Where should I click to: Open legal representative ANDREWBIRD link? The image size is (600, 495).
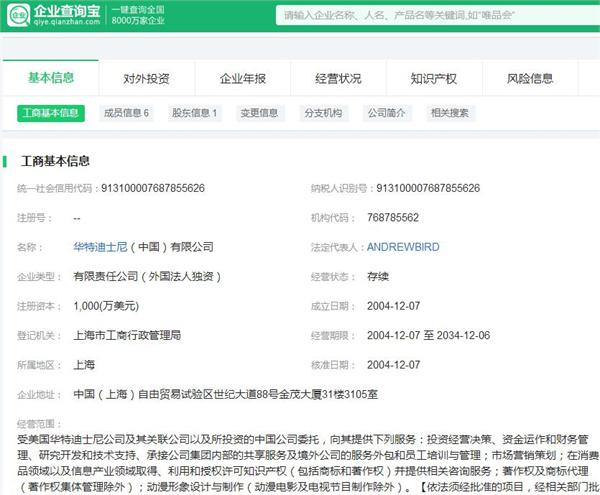click(403, 247)
